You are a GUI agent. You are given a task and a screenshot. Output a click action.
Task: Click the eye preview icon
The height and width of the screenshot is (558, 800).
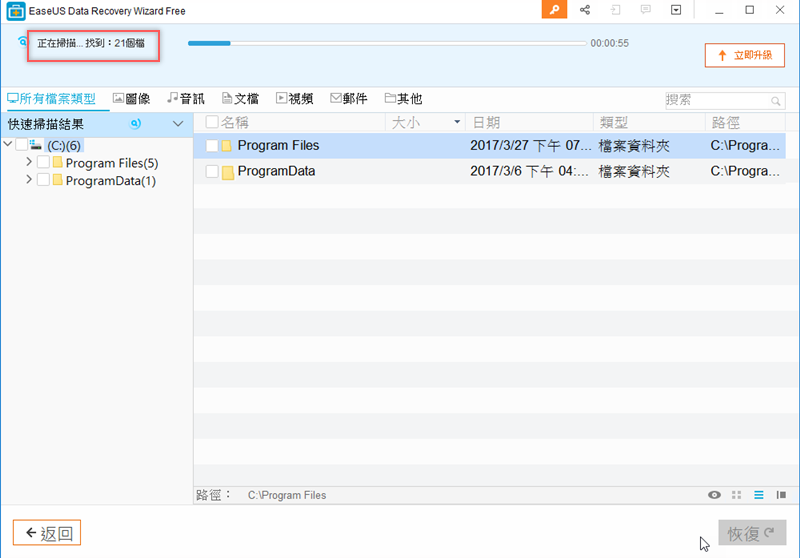pos(714,495)
